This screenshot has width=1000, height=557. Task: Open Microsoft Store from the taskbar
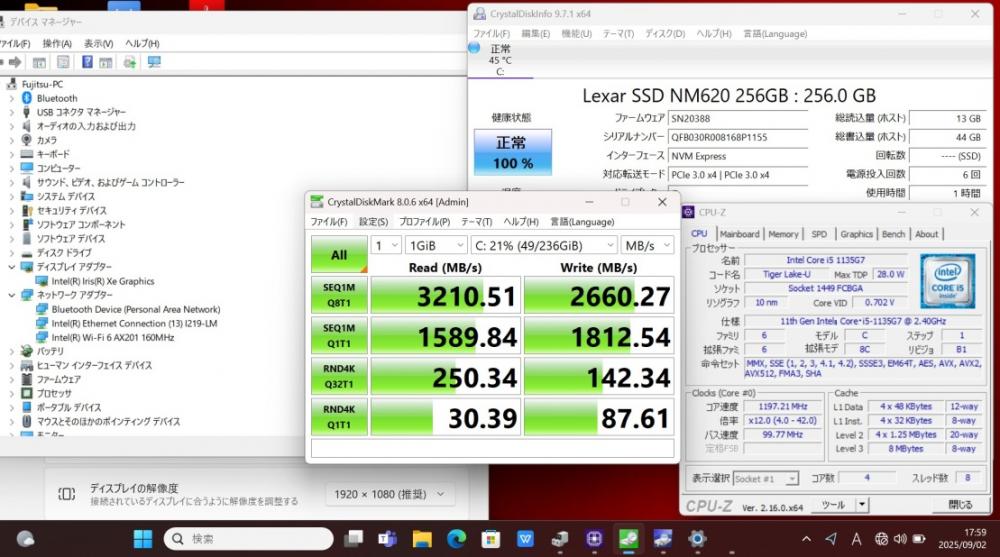(x=490, y=539)
